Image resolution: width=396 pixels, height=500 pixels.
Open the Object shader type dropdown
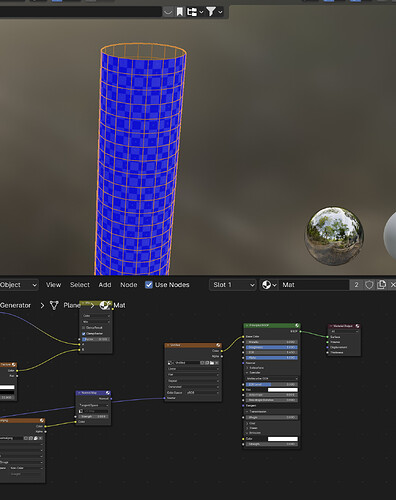pyautogui.click(x=18, y=285)
